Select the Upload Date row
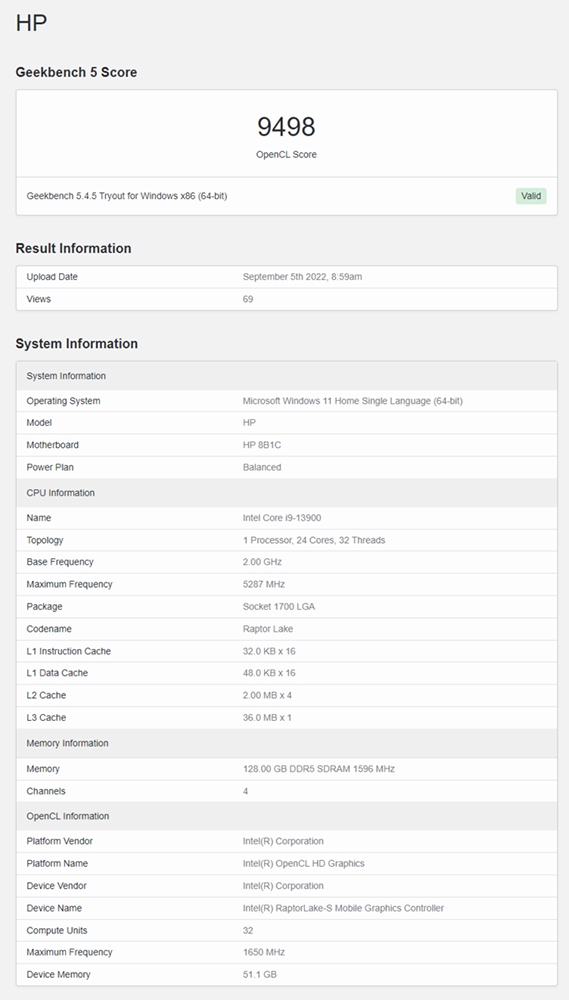Viewport: 569px width, 1000px height. (286, 277)
